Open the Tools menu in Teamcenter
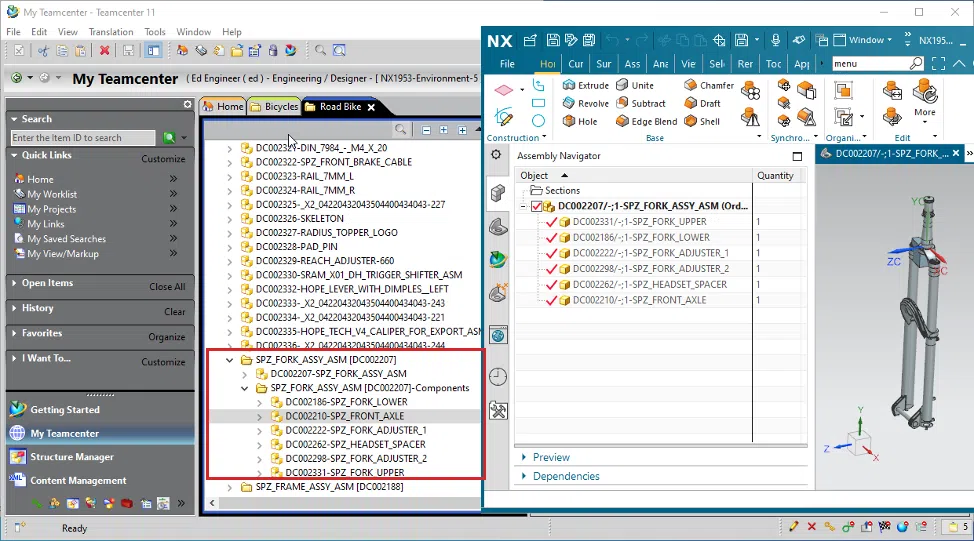This screenshot has width=974, height=541. point(155,32)
